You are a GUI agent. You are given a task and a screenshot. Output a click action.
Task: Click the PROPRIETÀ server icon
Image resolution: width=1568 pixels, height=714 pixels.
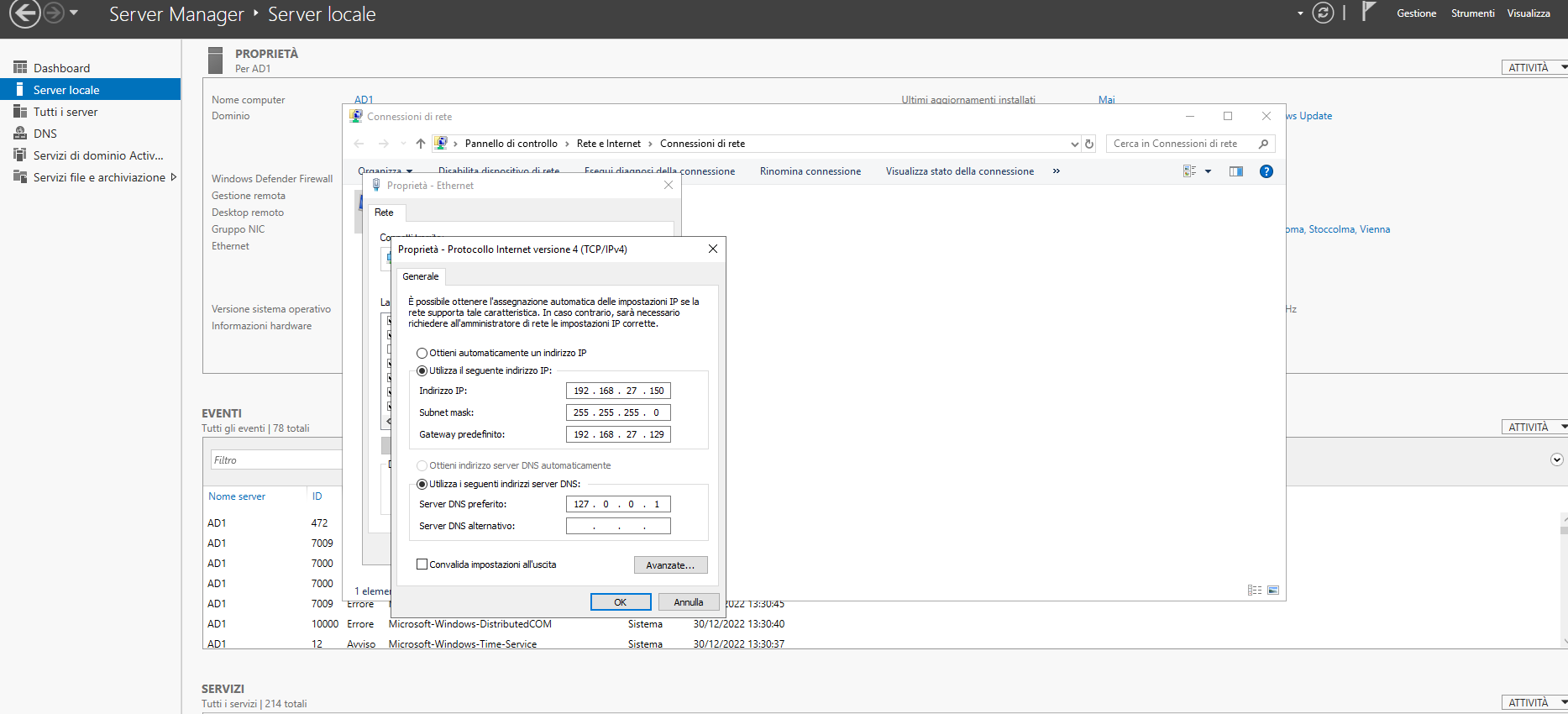pyautogui.click(x=216, y=60)
